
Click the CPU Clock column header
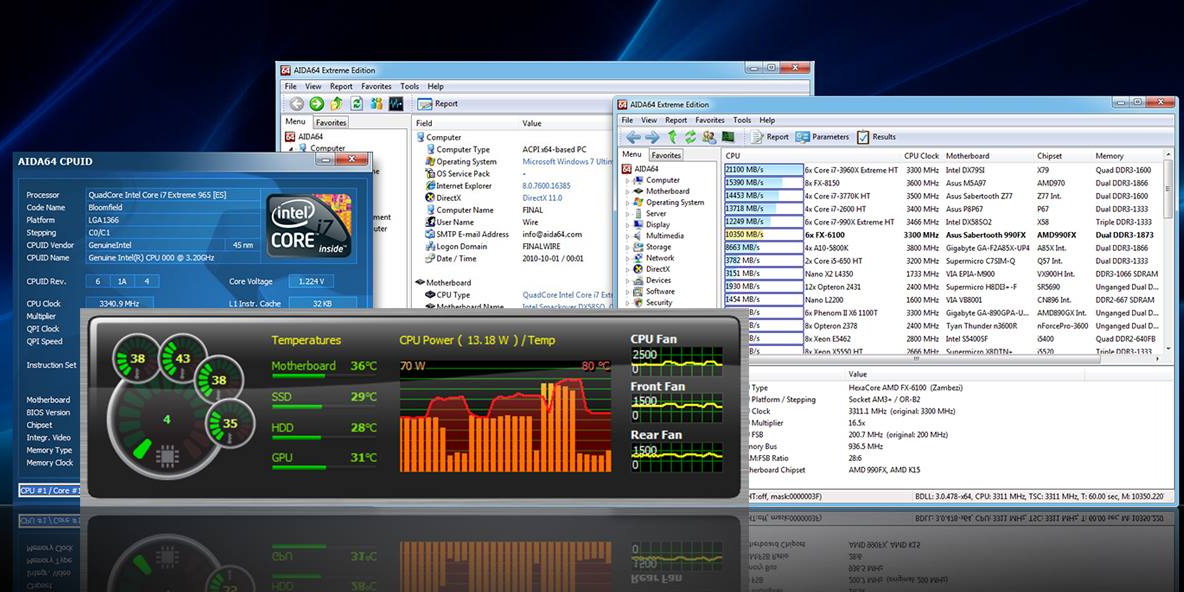click(922, 156)
